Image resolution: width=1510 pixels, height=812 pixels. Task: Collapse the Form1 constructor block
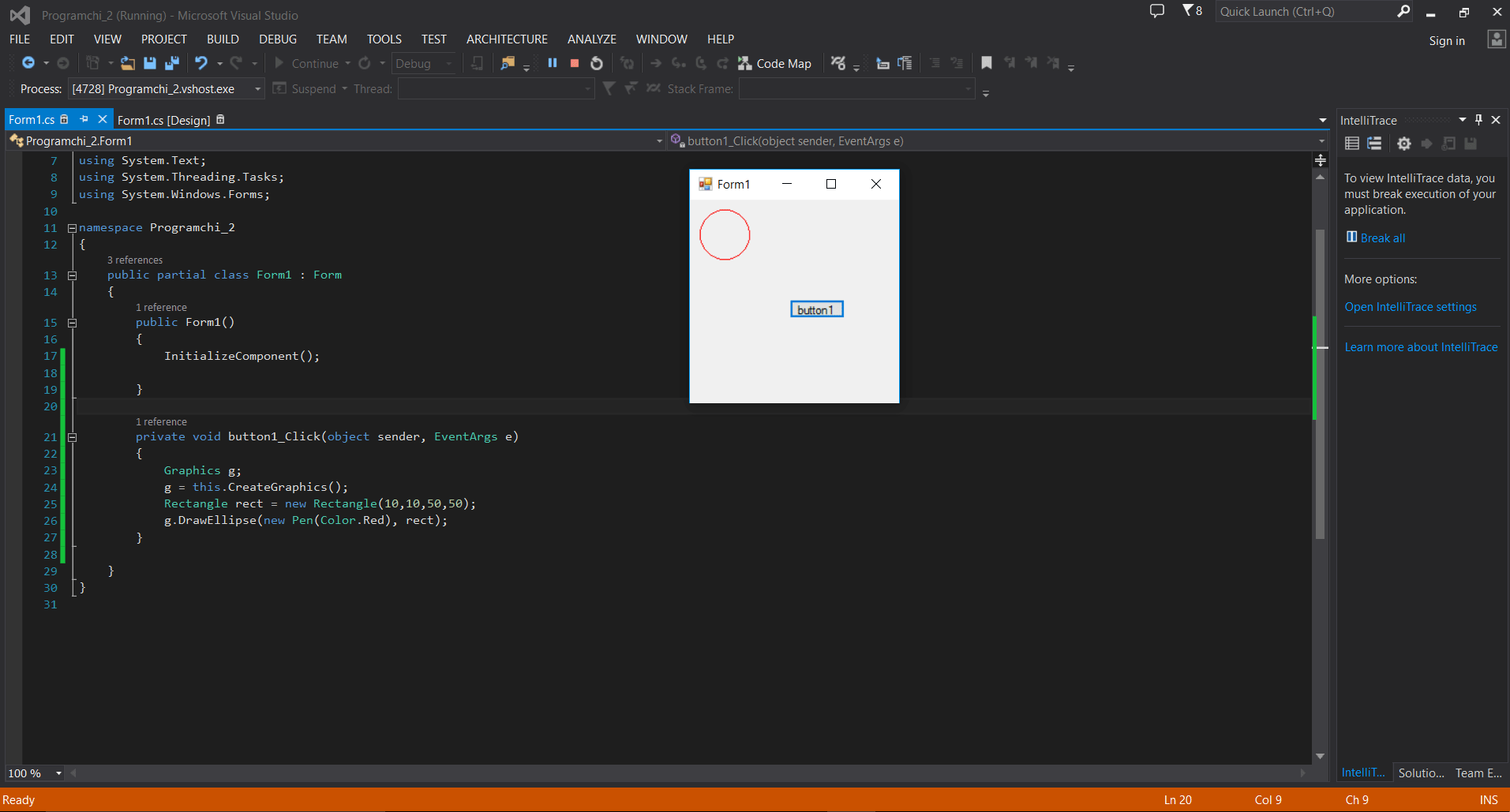click(72, 323)
